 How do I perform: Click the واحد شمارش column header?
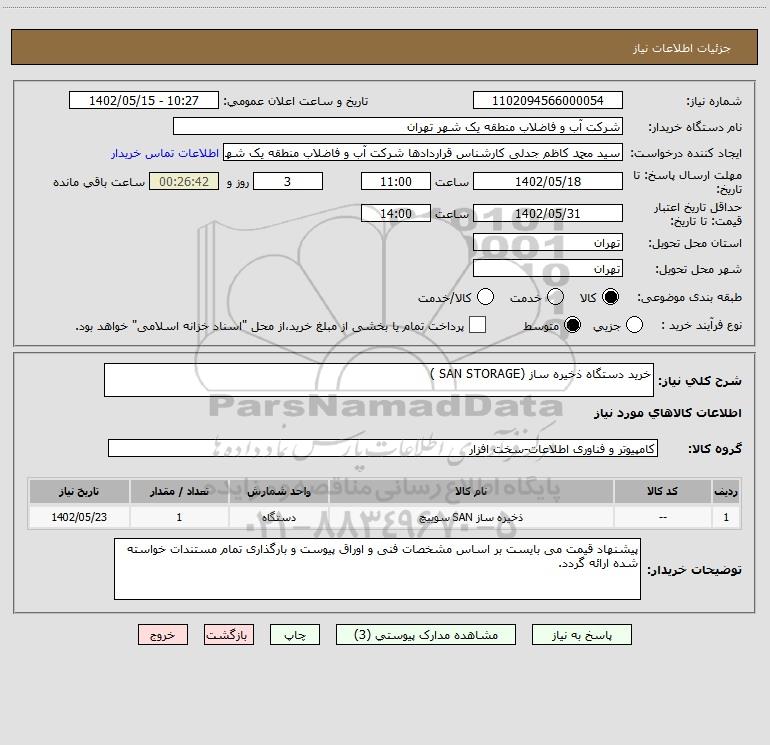278,491
